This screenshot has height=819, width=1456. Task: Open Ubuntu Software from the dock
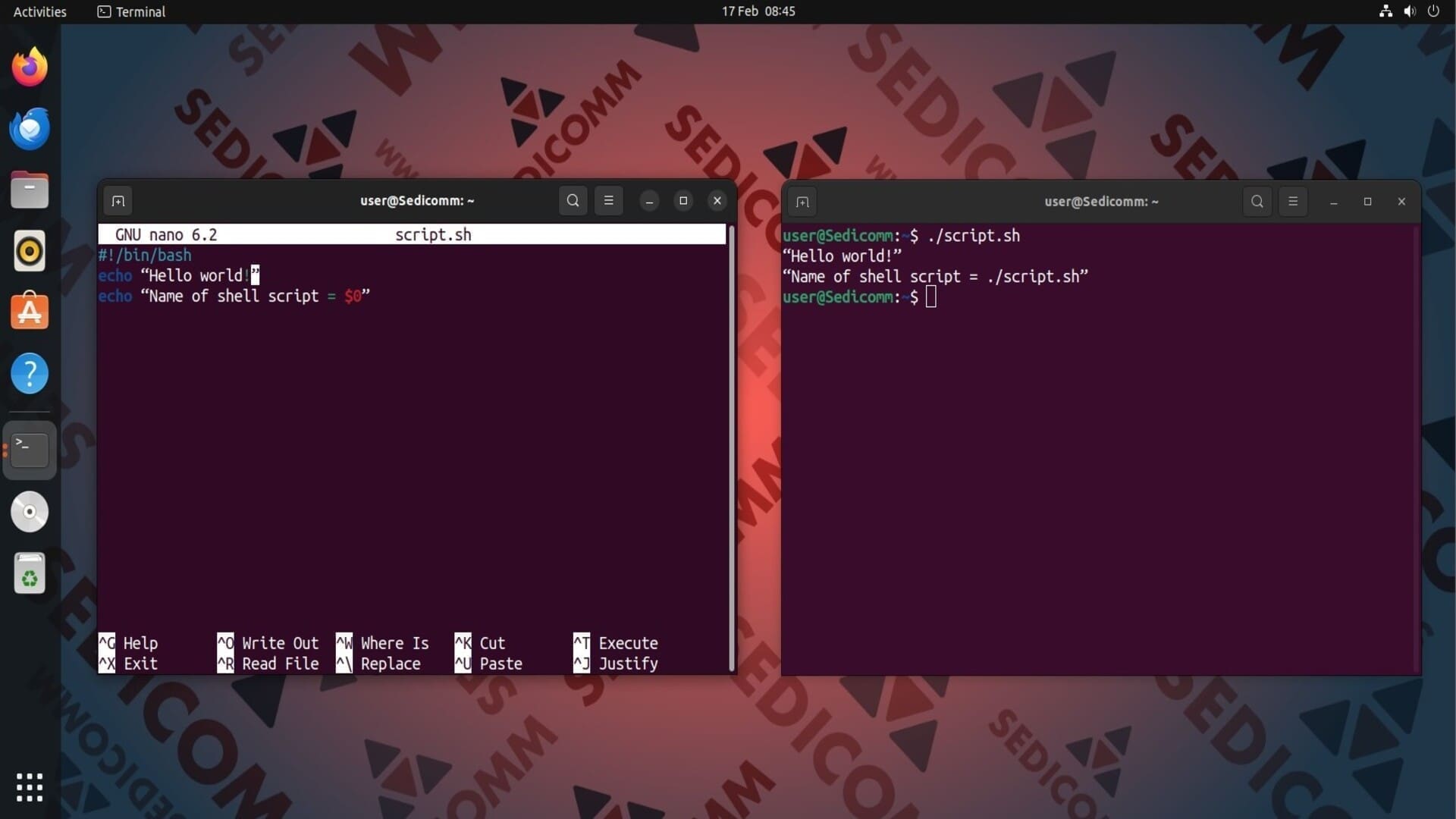pos(30,312)
